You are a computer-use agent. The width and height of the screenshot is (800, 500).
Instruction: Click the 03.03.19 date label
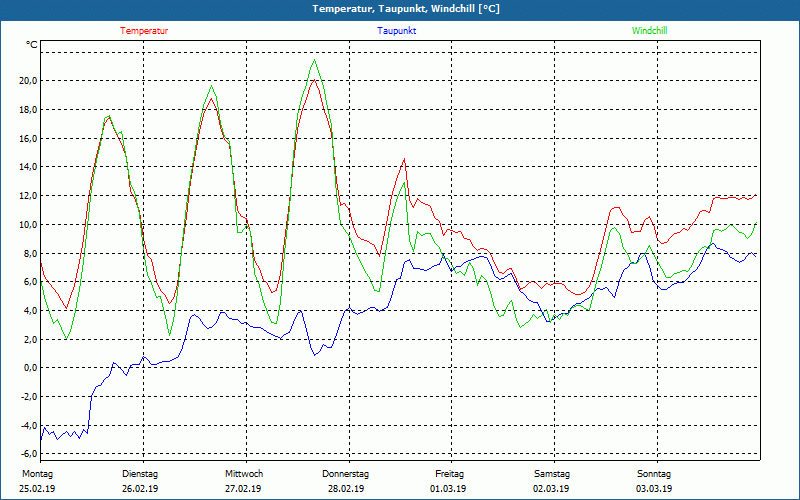pos(654,489)
